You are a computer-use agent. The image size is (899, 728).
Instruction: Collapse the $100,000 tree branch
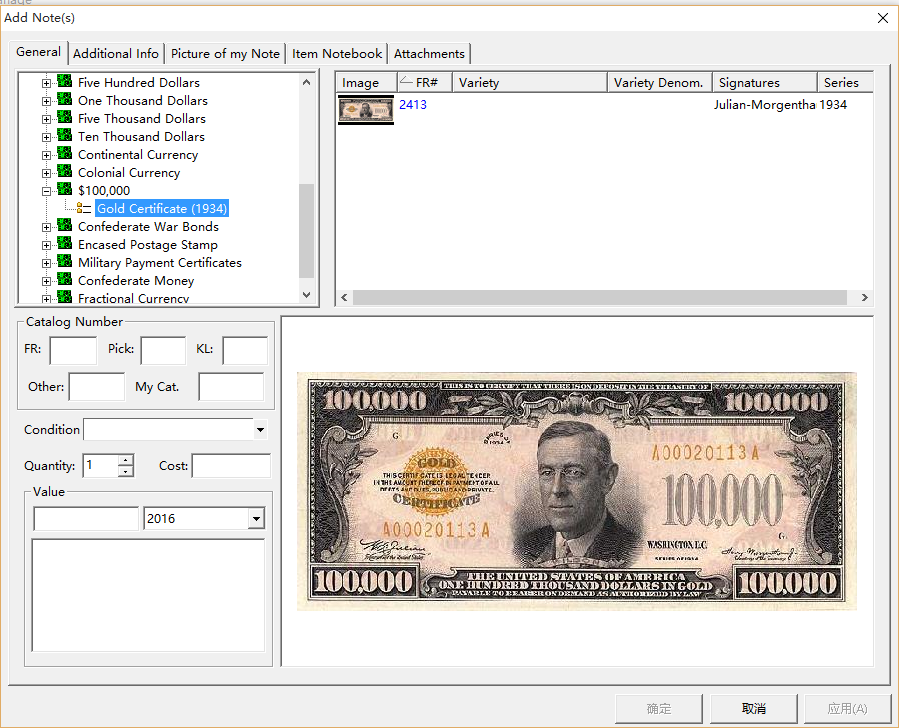tap(47, 190)
